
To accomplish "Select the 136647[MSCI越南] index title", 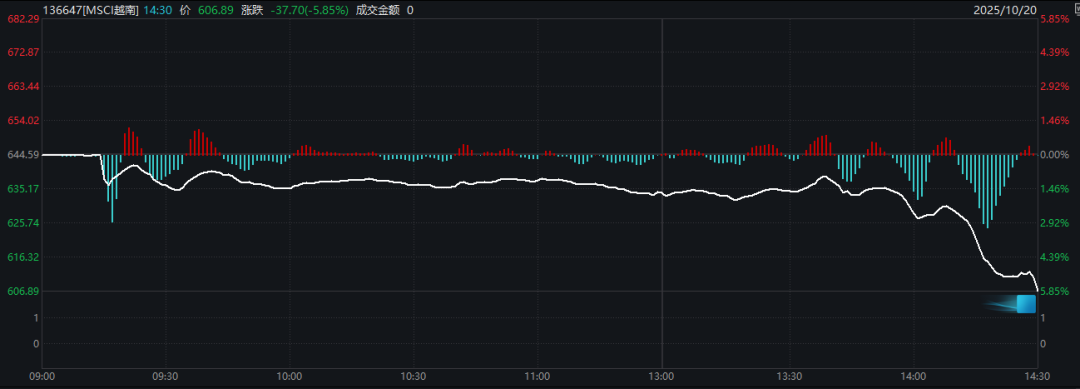I will click(x=91, y=10).
